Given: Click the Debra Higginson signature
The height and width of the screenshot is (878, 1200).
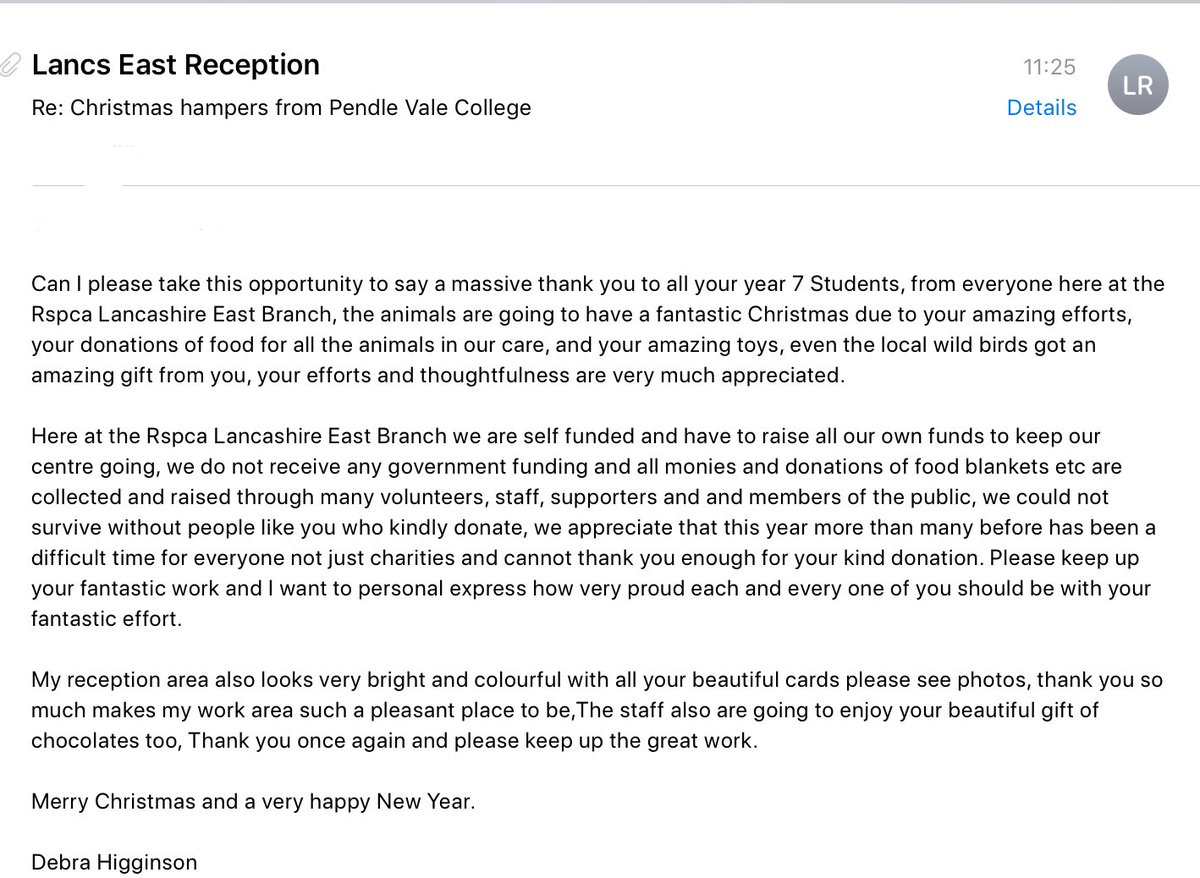Looking at the screenshot, I should 114,862.
